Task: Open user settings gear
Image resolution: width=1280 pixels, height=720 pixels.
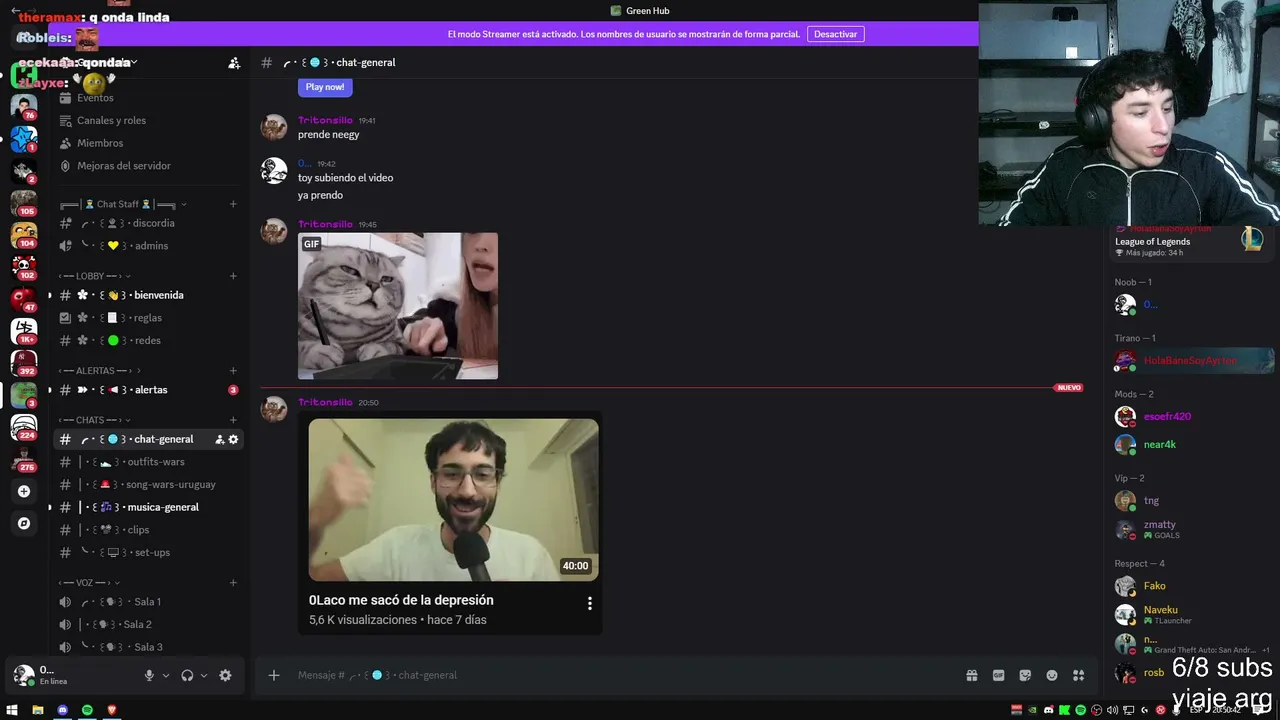Action: pos(225,675)
